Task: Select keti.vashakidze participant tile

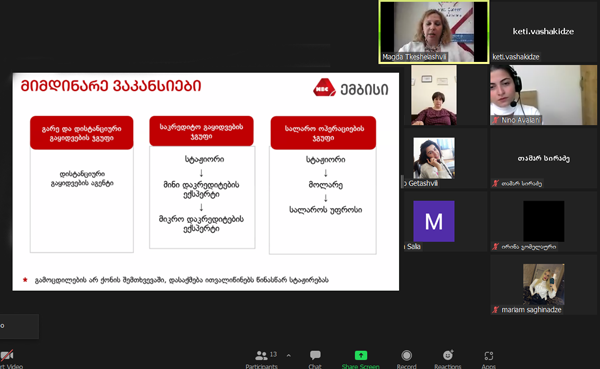Action: point(543,32)
